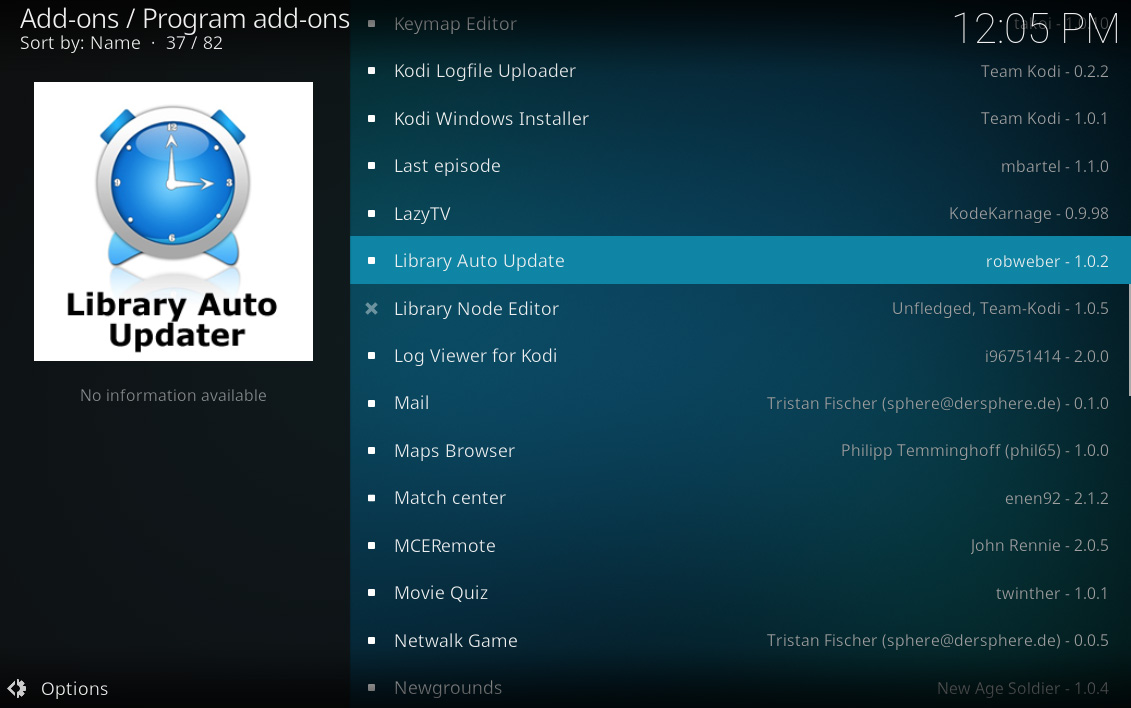The image size is (1131, 708).
Task: Click the bullet icon beside Library Auto Update
Action: click(x=371, y=260)
